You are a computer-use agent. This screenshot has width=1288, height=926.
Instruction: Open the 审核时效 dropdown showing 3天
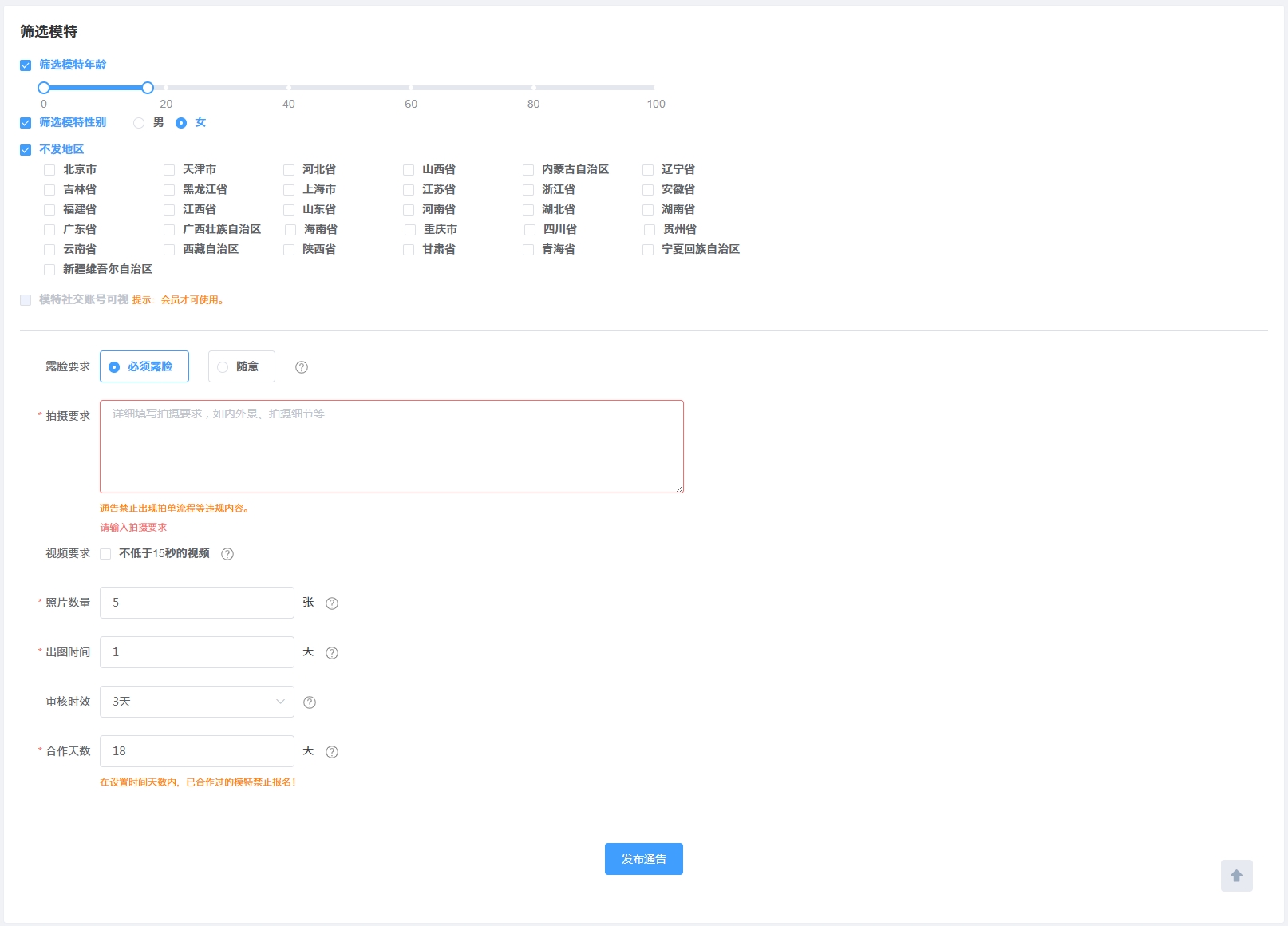point(196,702)
